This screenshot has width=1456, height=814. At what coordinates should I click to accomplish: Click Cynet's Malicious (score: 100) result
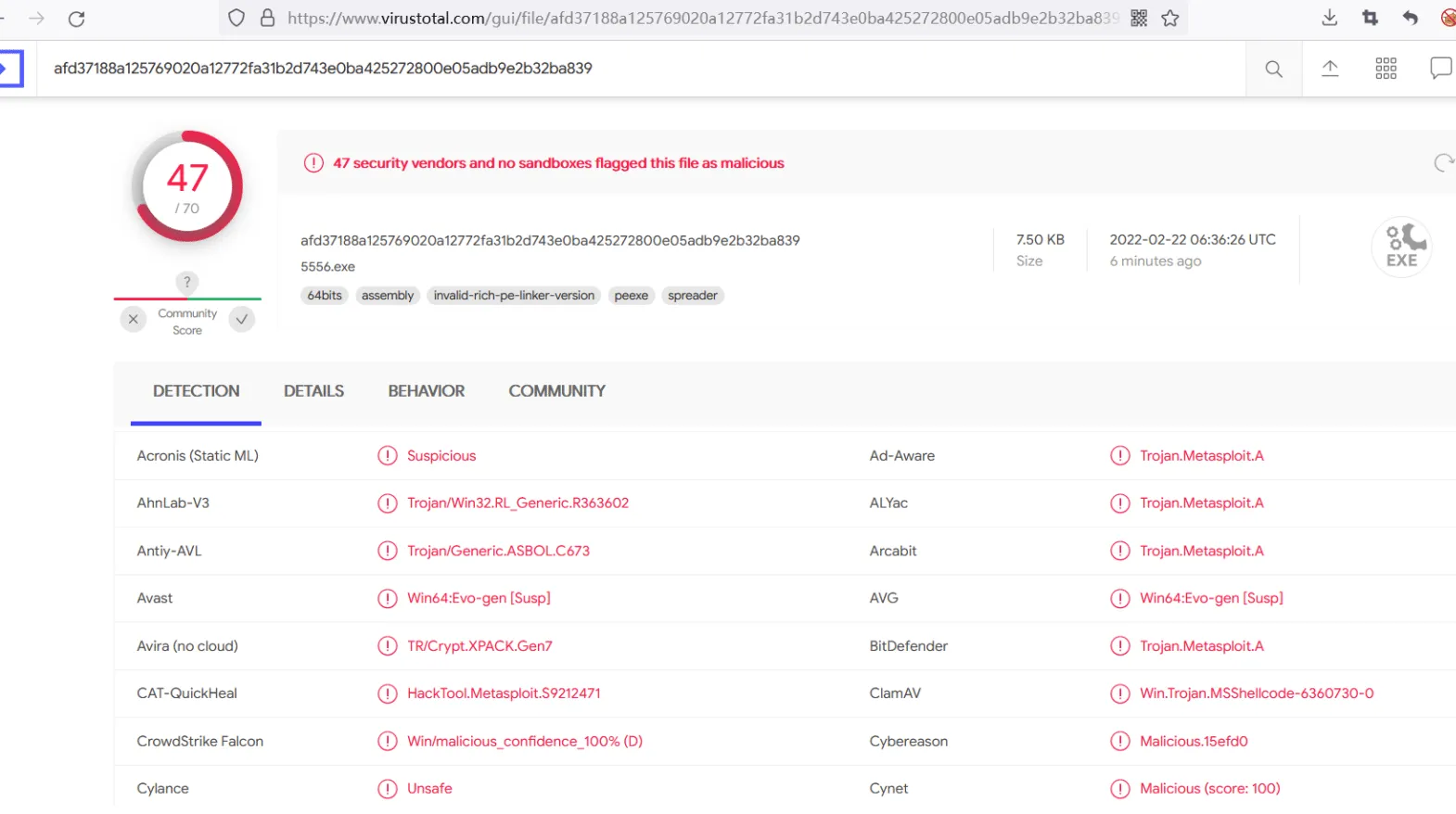coord(1210,789)
